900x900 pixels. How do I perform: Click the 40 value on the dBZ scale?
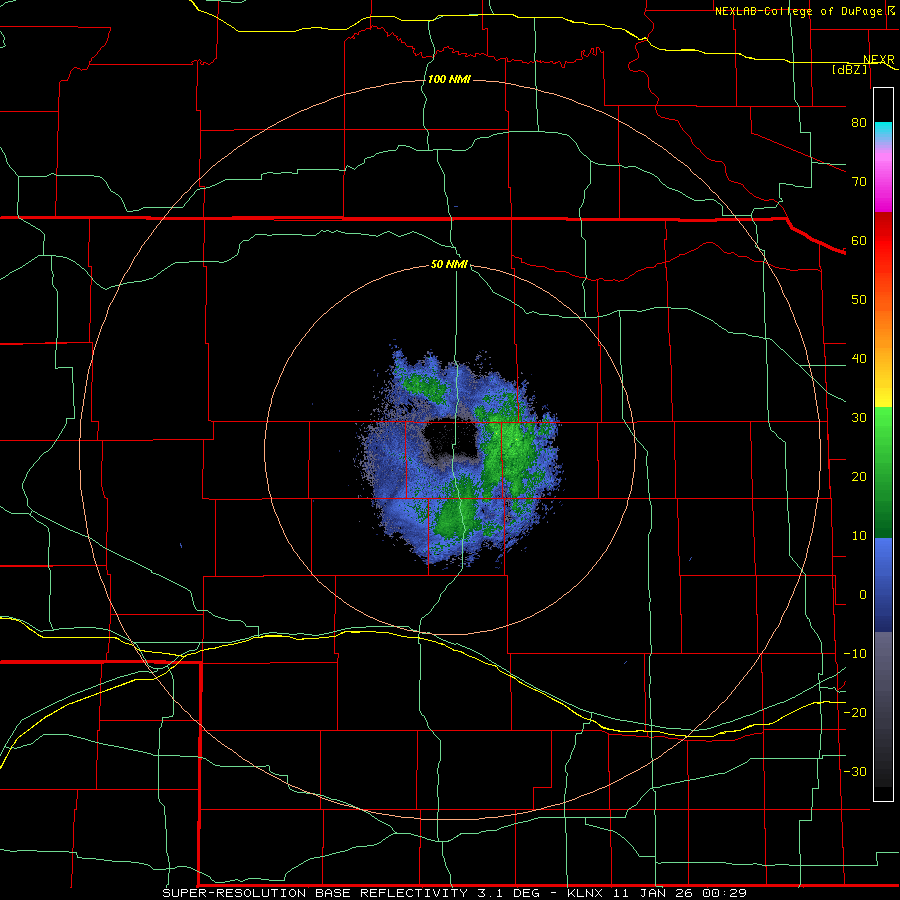[859, 359]
